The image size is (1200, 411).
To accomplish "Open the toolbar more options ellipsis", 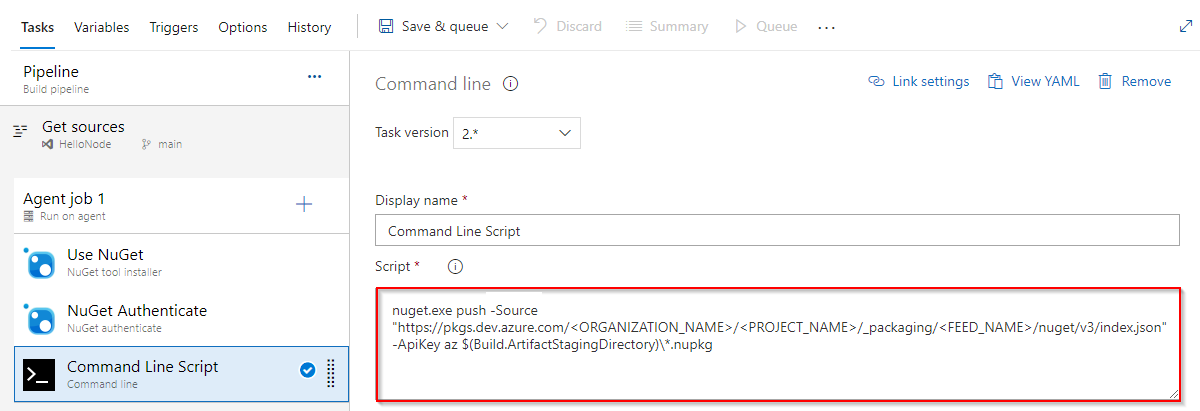I will [x=826, y=28].
